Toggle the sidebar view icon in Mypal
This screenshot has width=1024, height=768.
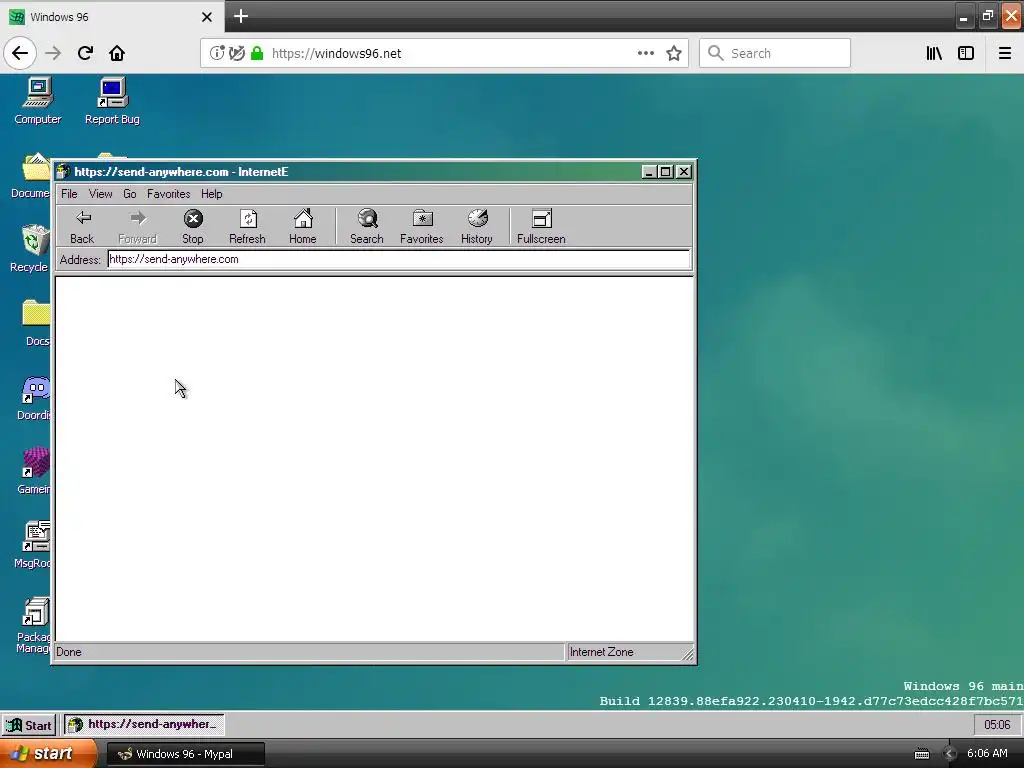[x=966, y=53]
